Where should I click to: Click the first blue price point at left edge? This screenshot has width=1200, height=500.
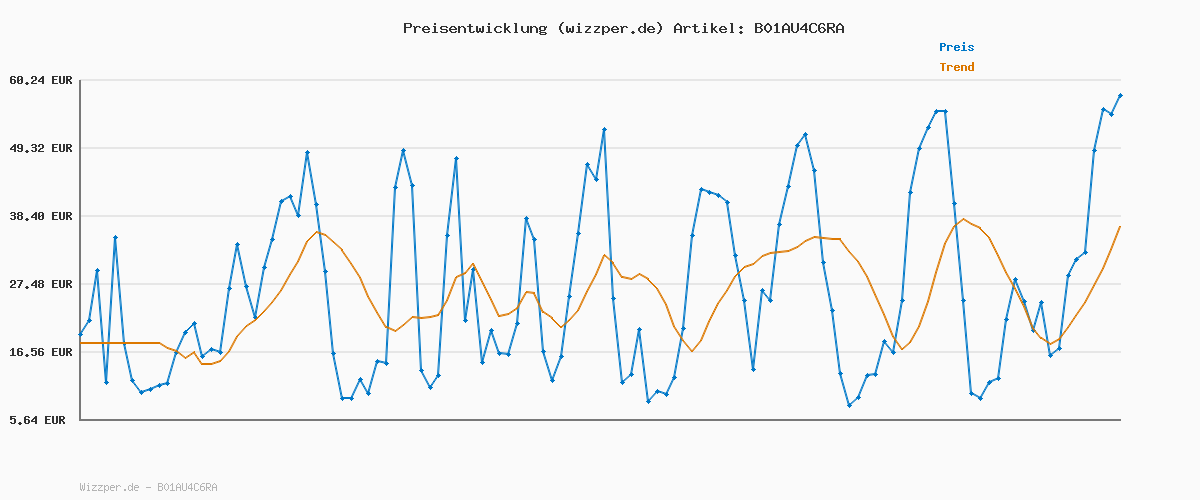[x=81, y=334]
